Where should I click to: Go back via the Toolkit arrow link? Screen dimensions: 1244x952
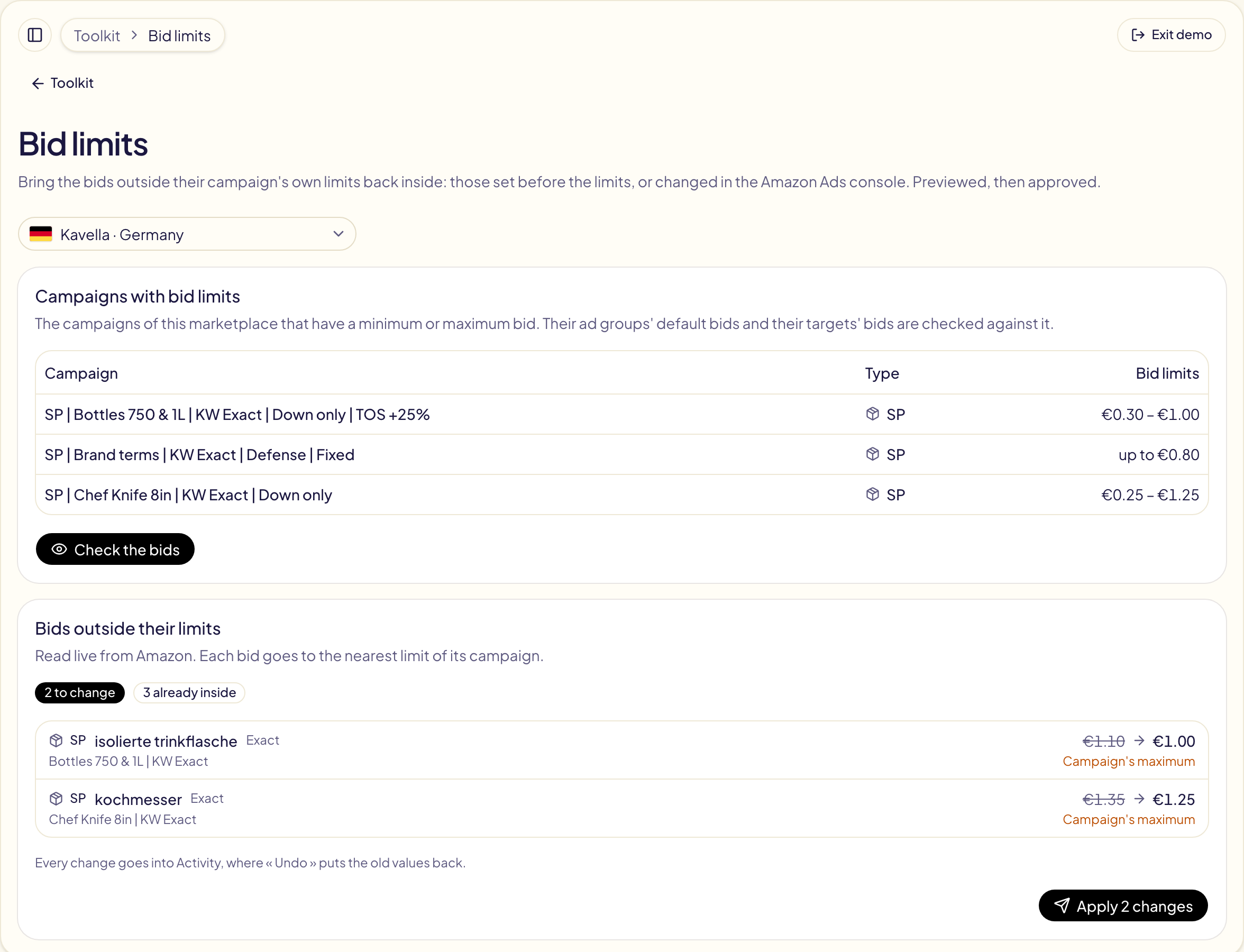tap(63, 84)
